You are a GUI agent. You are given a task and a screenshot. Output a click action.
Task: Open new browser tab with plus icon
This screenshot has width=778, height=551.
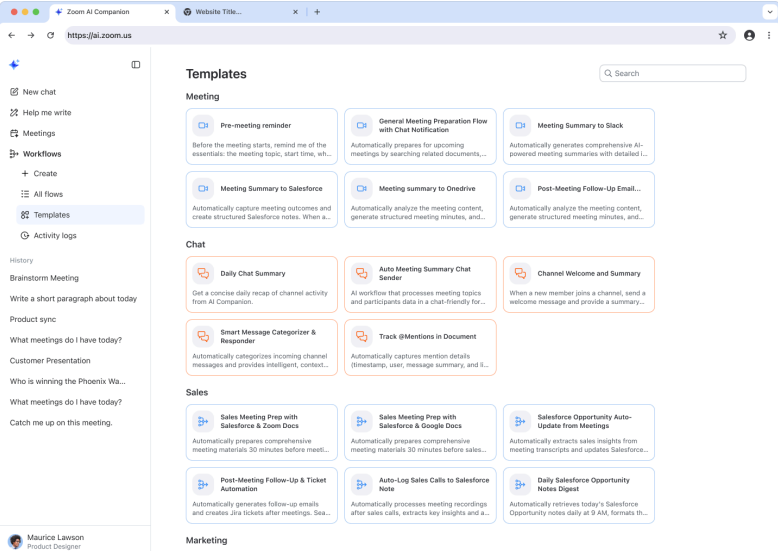click(317, 12)
